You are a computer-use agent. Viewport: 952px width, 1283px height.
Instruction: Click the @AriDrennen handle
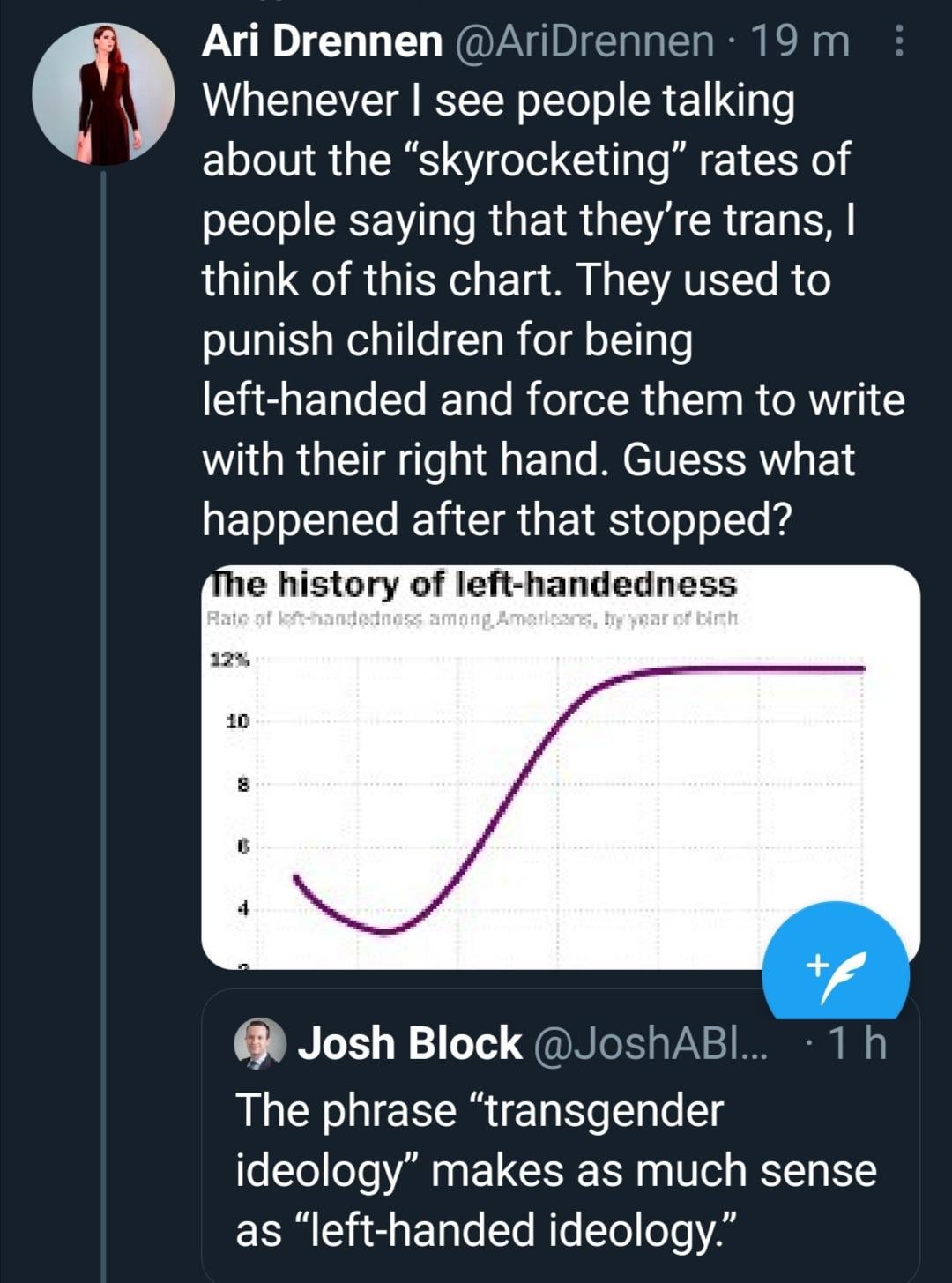click(584, 41)
